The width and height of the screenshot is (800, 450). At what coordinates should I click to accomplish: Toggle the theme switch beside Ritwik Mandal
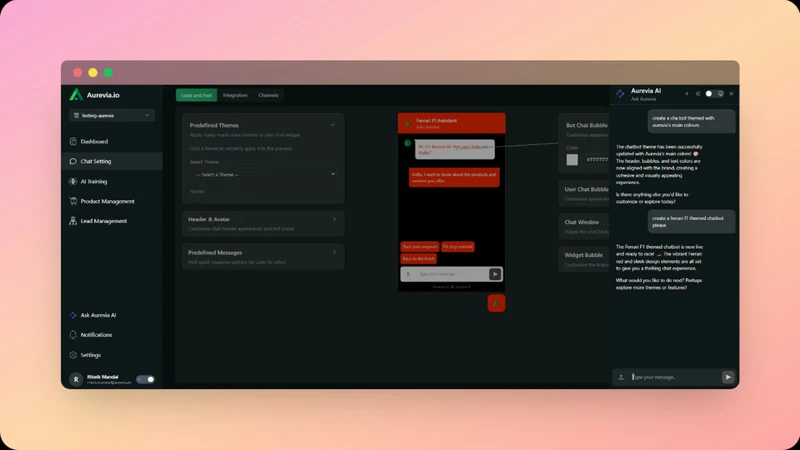(x=145, y=379)
